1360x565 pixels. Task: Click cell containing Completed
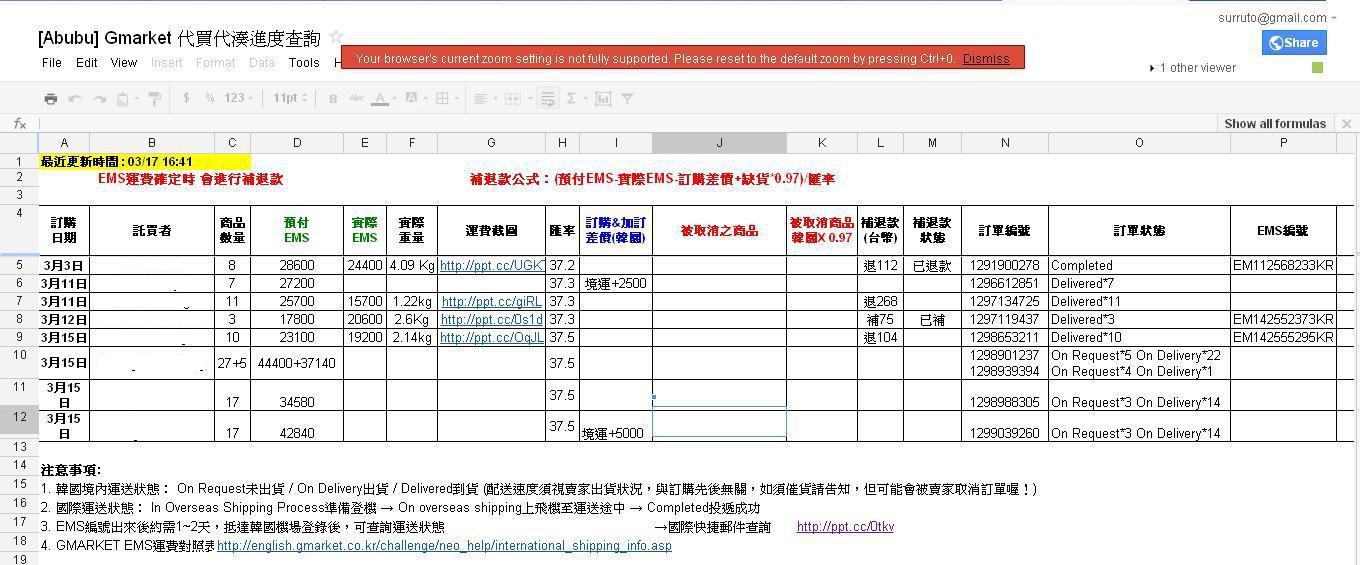click(1139, 265)
